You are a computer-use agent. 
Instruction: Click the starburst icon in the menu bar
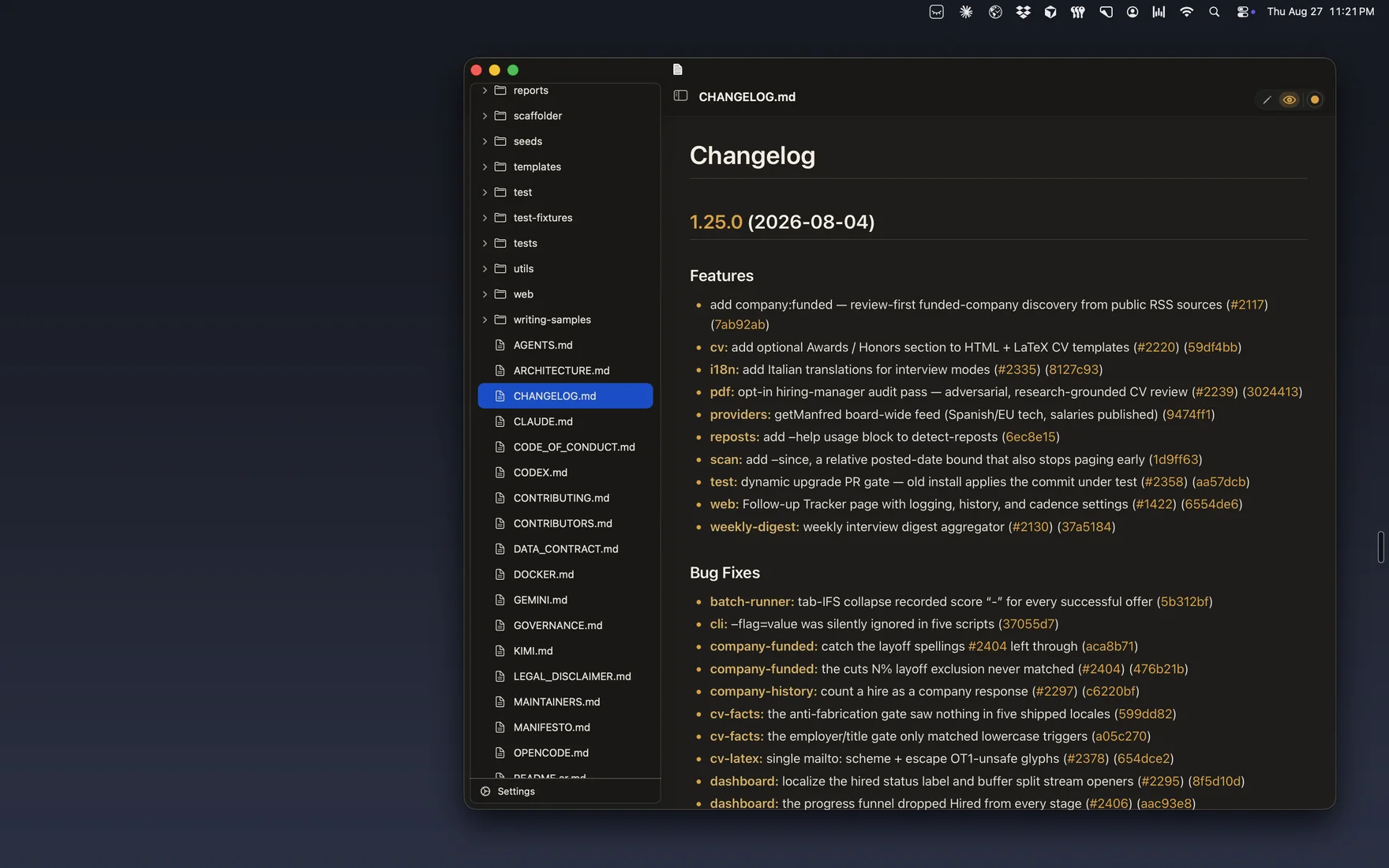pos(966,12)
